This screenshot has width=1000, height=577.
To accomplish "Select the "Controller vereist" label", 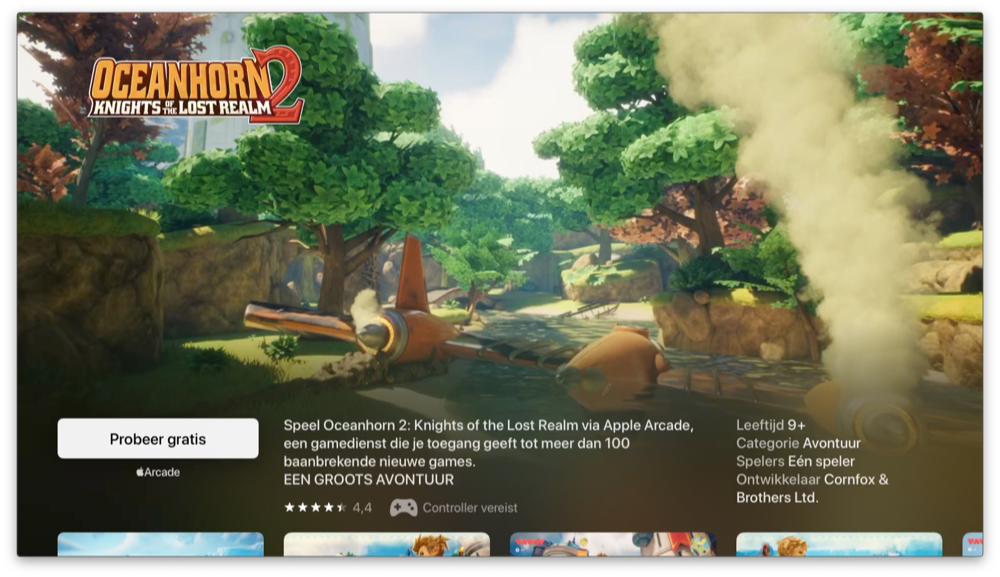I will point(470,508).
